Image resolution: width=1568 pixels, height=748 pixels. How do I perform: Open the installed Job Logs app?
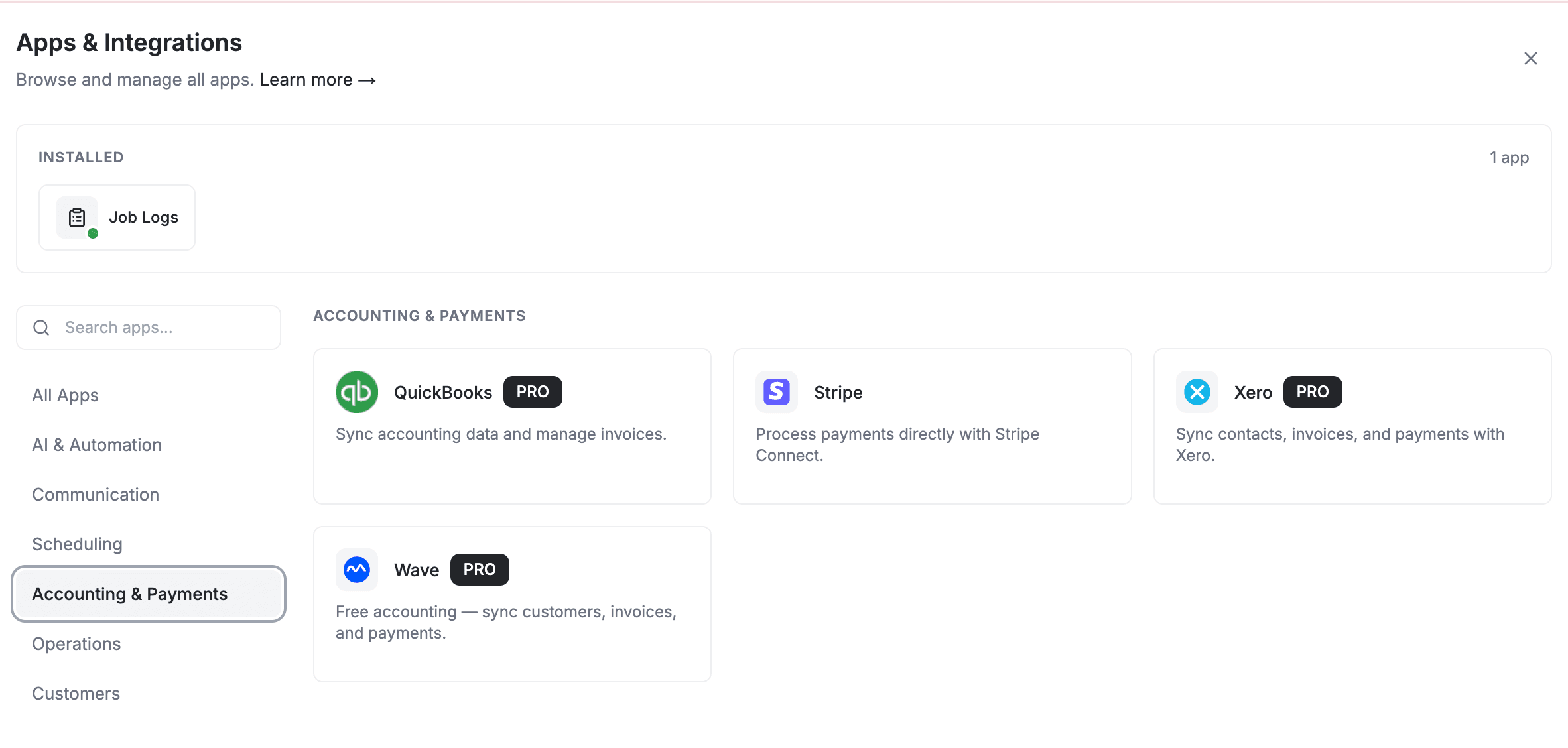pos(117,217)
